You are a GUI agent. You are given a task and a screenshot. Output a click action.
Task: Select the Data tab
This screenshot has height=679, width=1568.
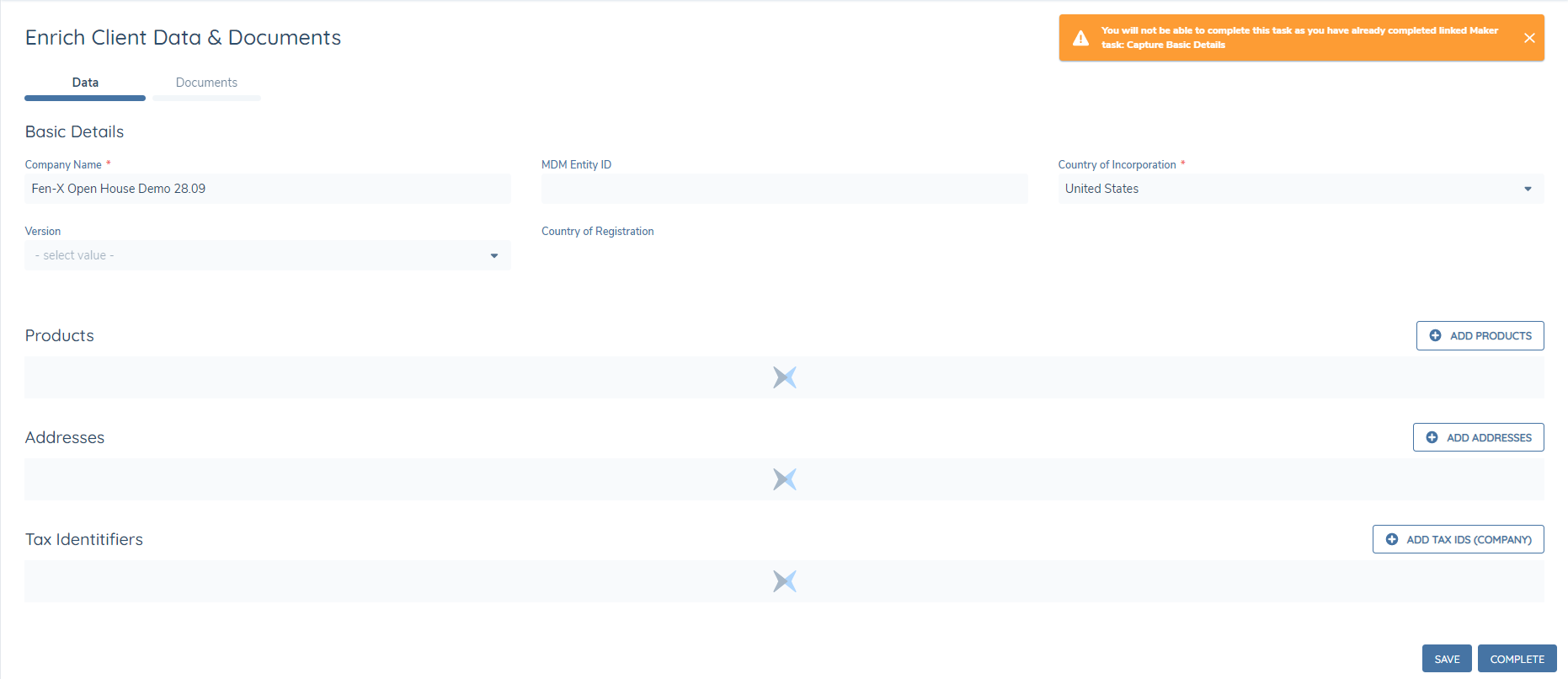coord(85,83)
